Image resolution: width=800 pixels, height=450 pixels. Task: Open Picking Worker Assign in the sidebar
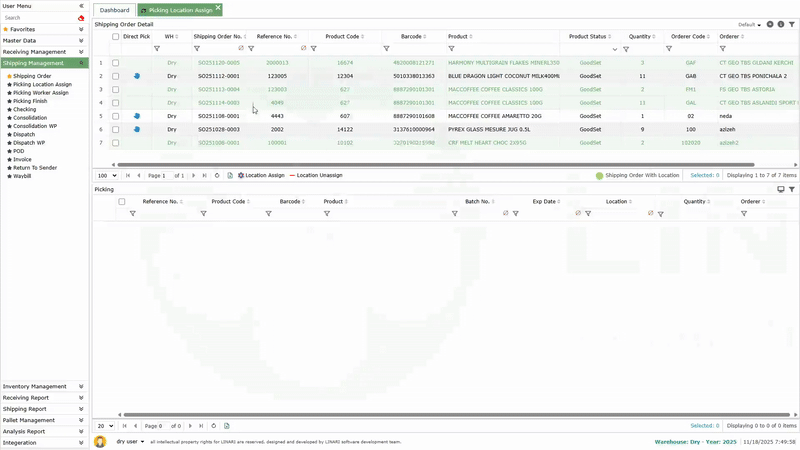tap(41, 93)
